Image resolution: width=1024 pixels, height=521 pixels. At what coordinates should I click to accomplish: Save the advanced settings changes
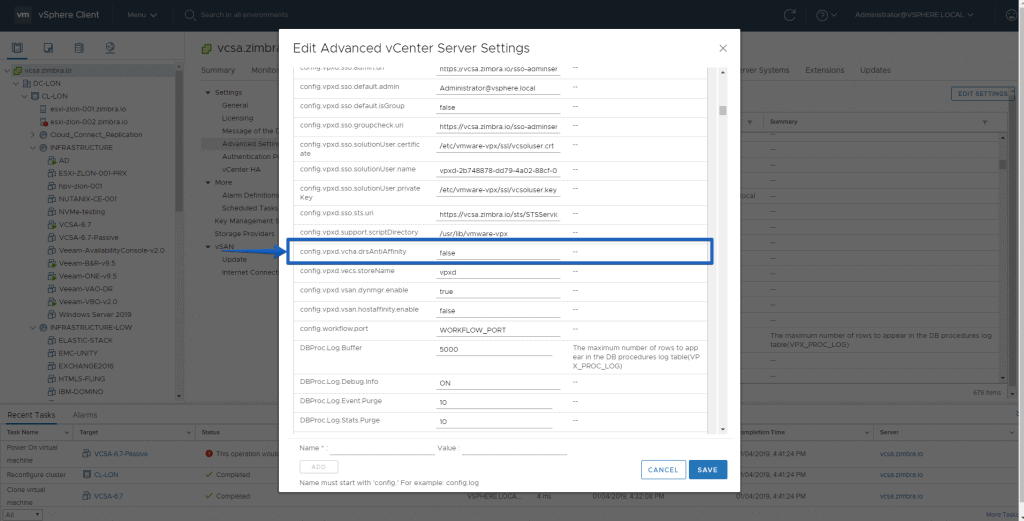pyautogui.click(x=707, y=469)
